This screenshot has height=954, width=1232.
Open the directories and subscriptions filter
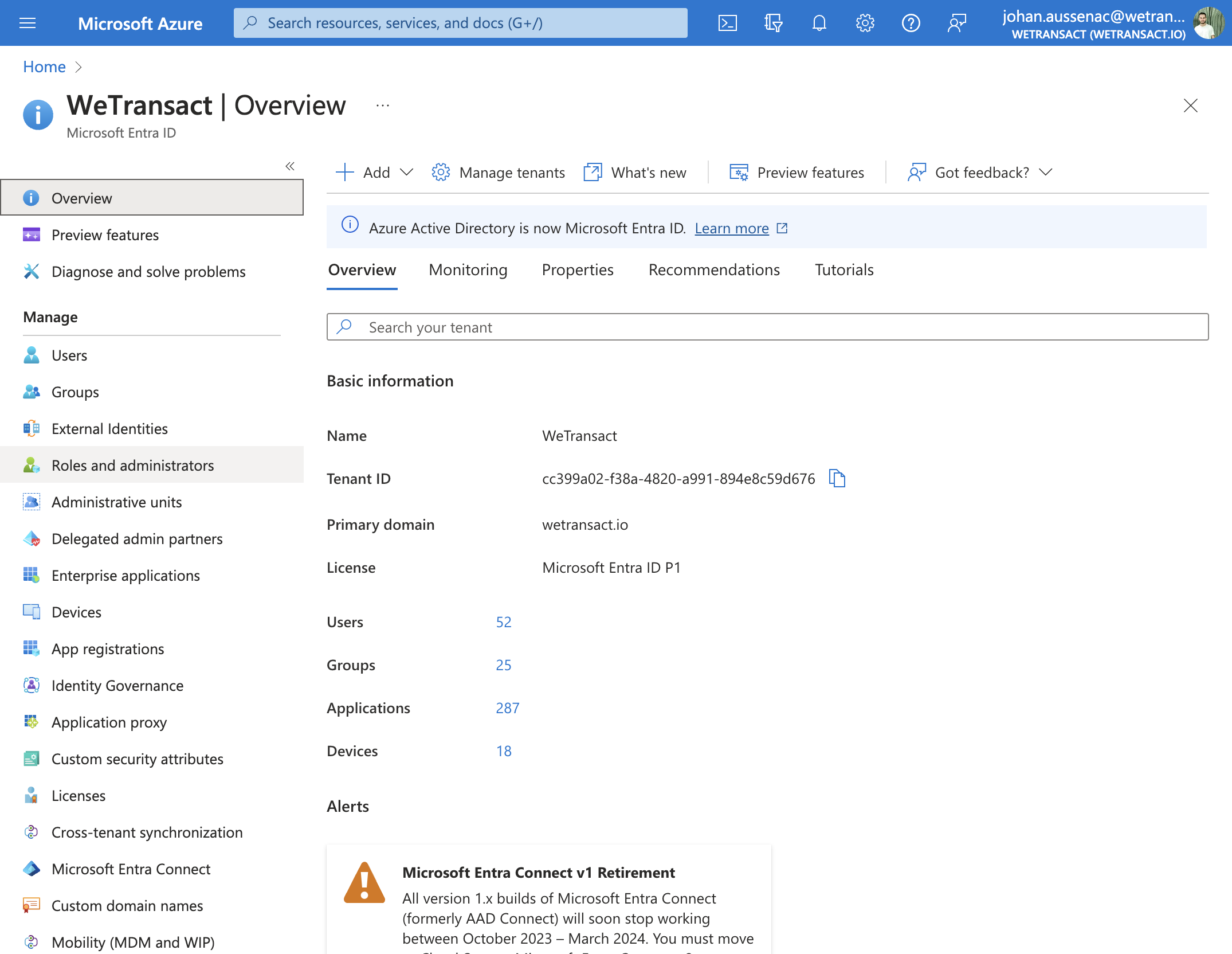773,23
